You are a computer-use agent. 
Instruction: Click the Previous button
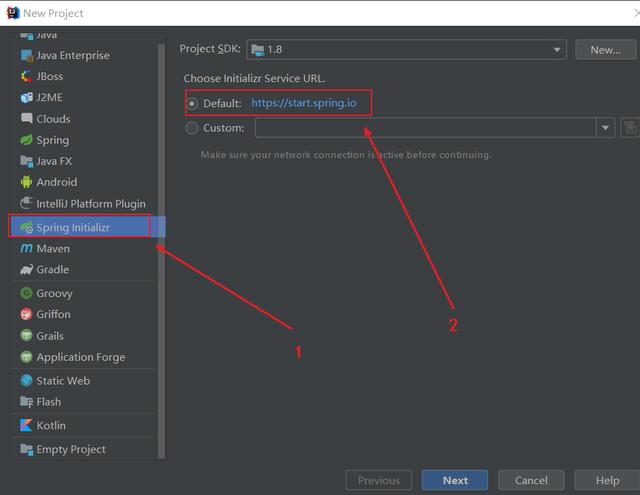(379, 480)
